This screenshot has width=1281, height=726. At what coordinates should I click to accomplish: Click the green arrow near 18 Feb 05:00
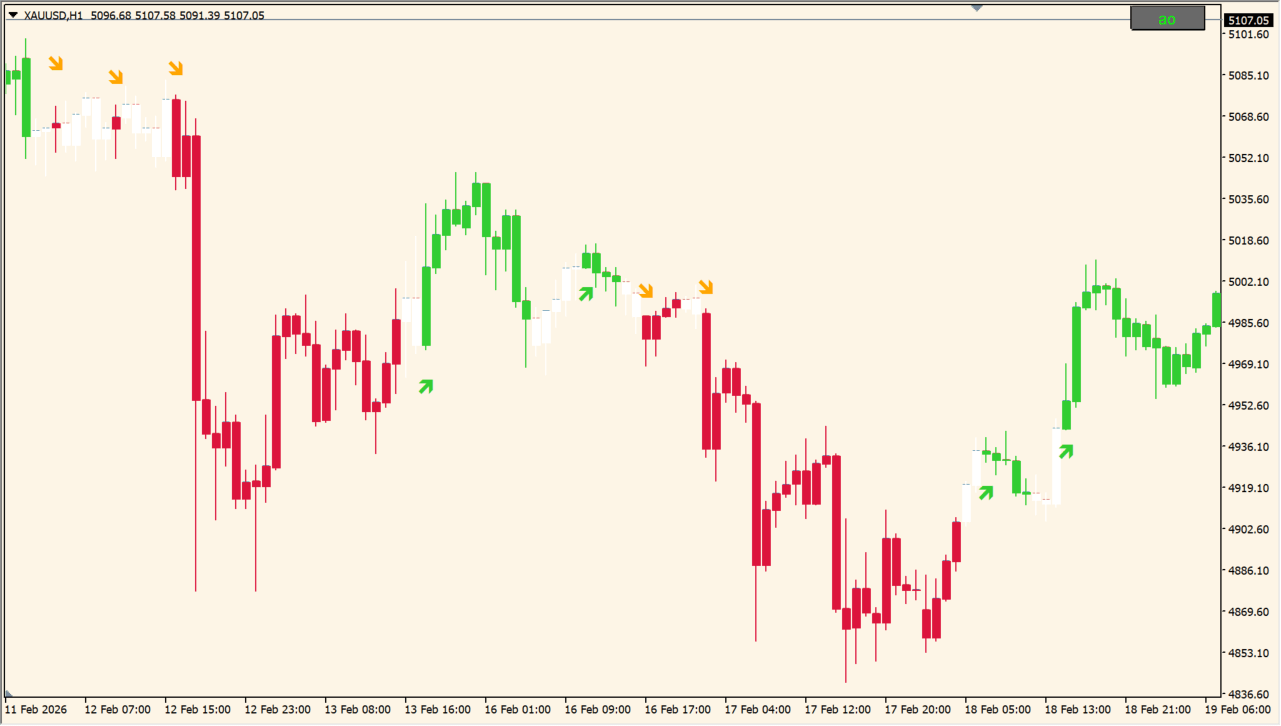pyautogui.click(x=986, y=492)
